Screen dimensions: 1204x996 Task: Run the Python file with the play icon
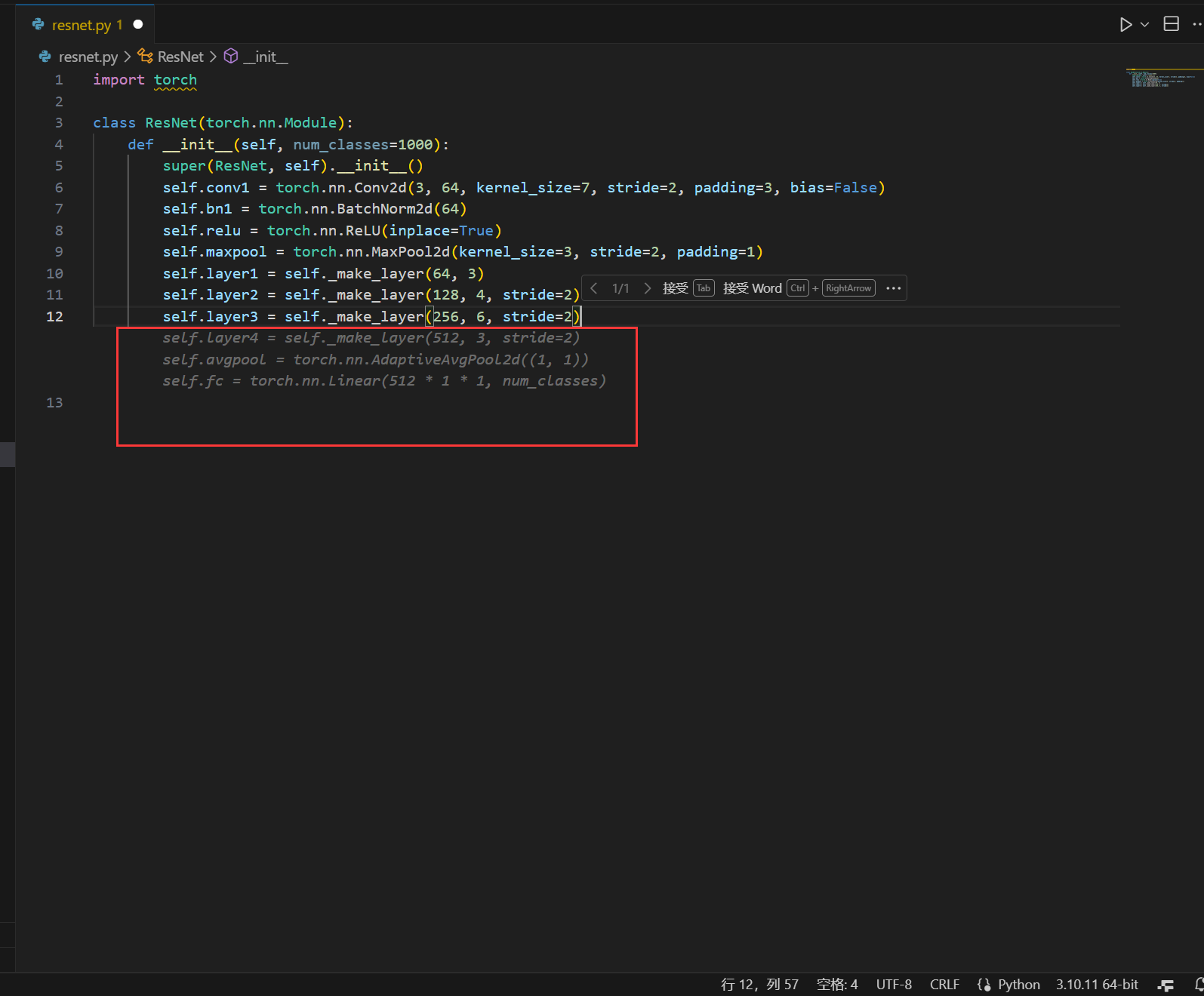(1125, 25)
